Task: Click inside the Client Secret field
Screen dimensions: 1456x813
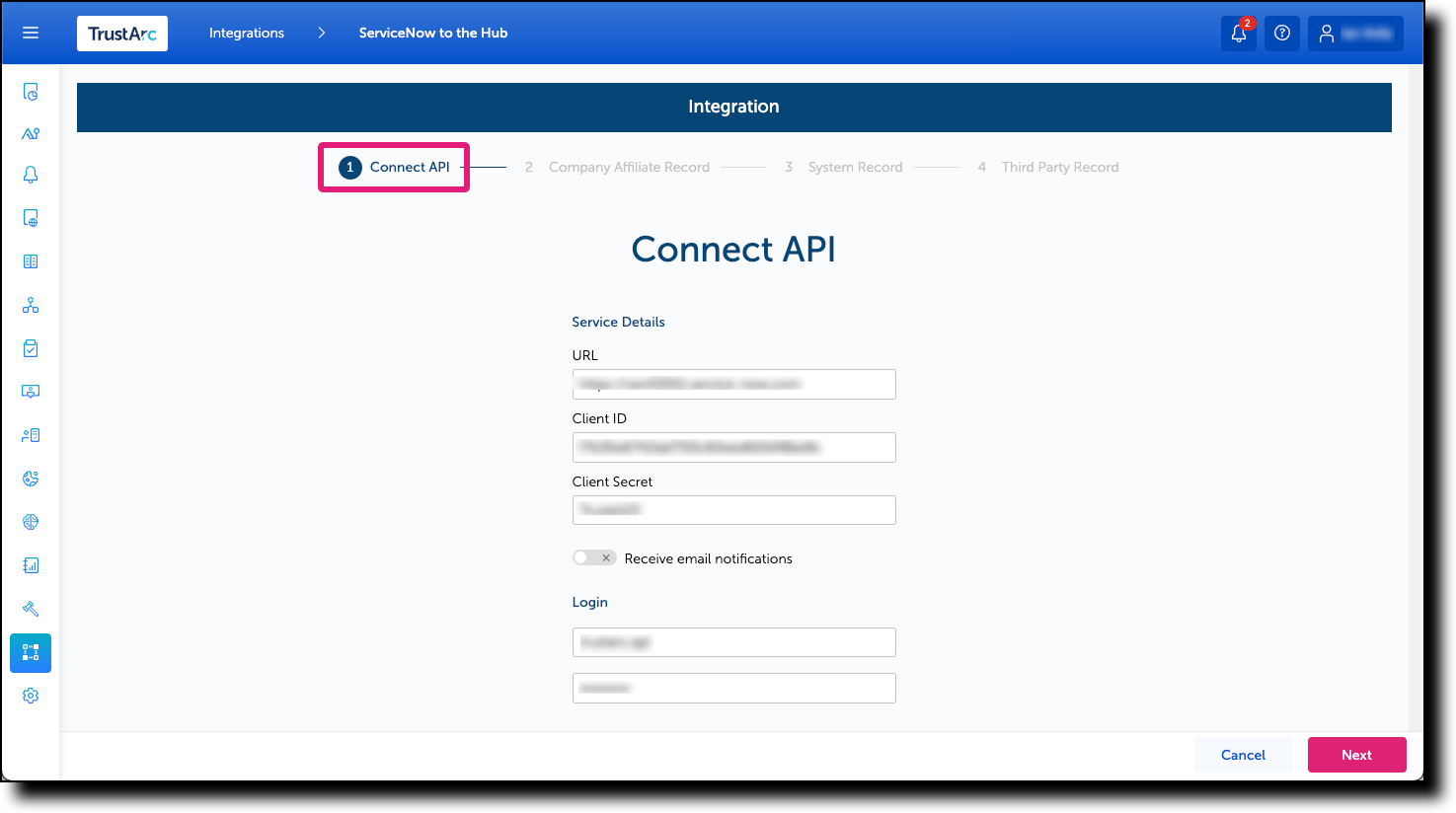Action: [733, 509]
